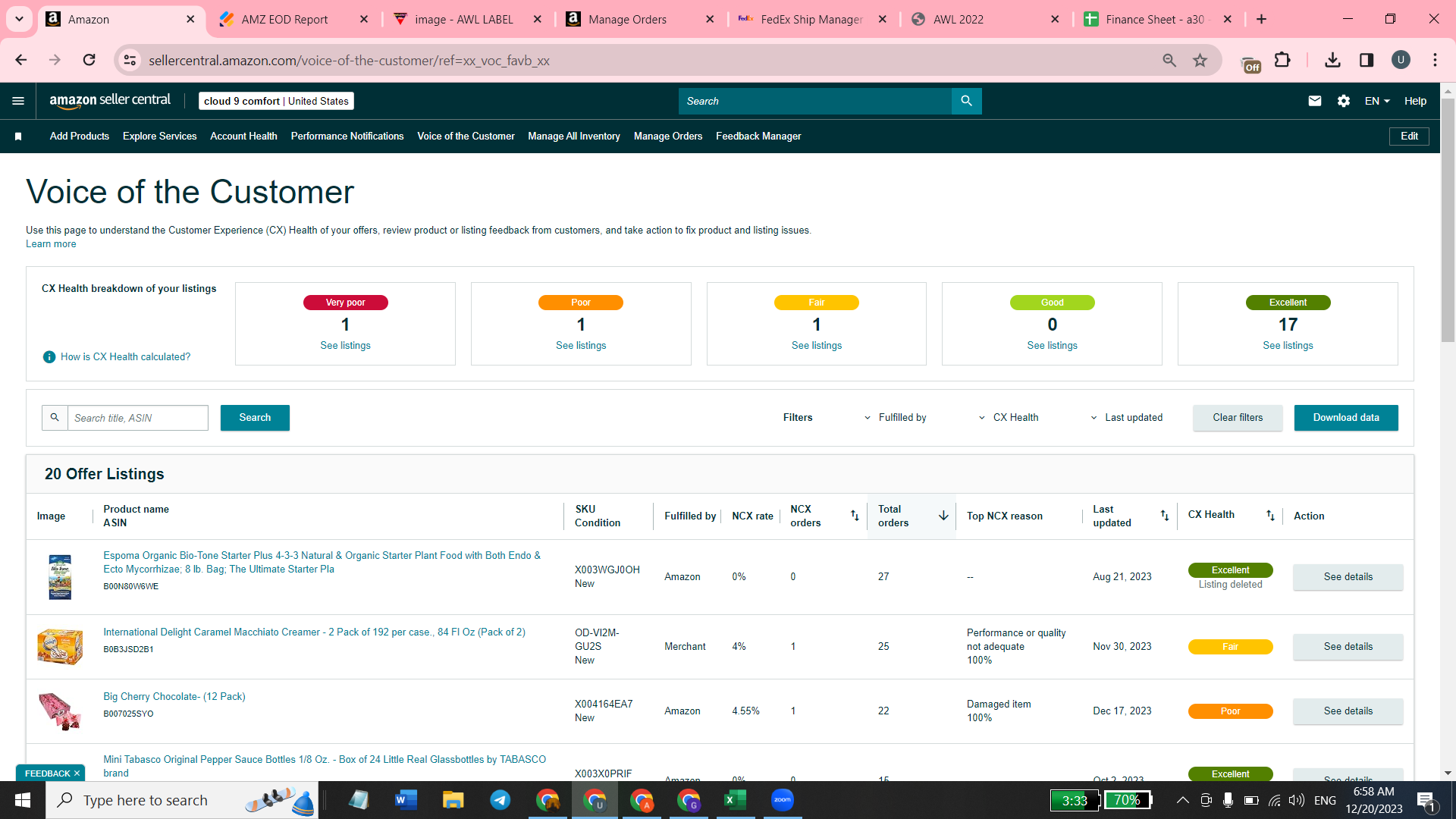This screenshot has width=1456, height=819.
Task: Open Zoom from taskbar
Action: 783,800
